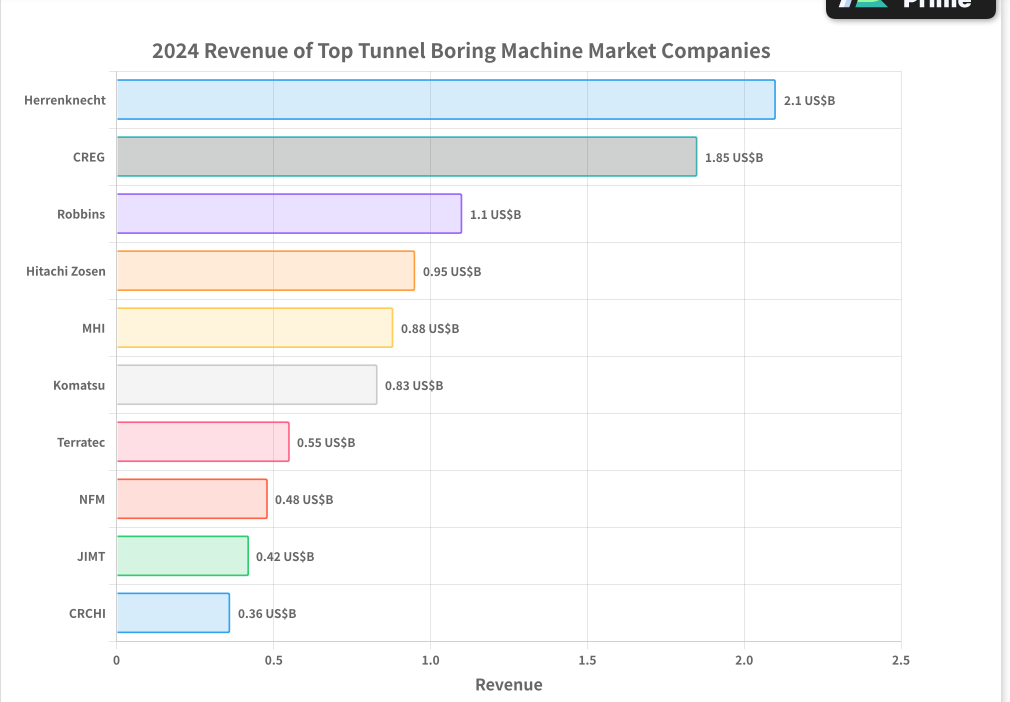Click the orange Hitachi Zosen bar
The height and width of the screenshot is (702, 1010).
pyautogui.click(x=265, y=271)
